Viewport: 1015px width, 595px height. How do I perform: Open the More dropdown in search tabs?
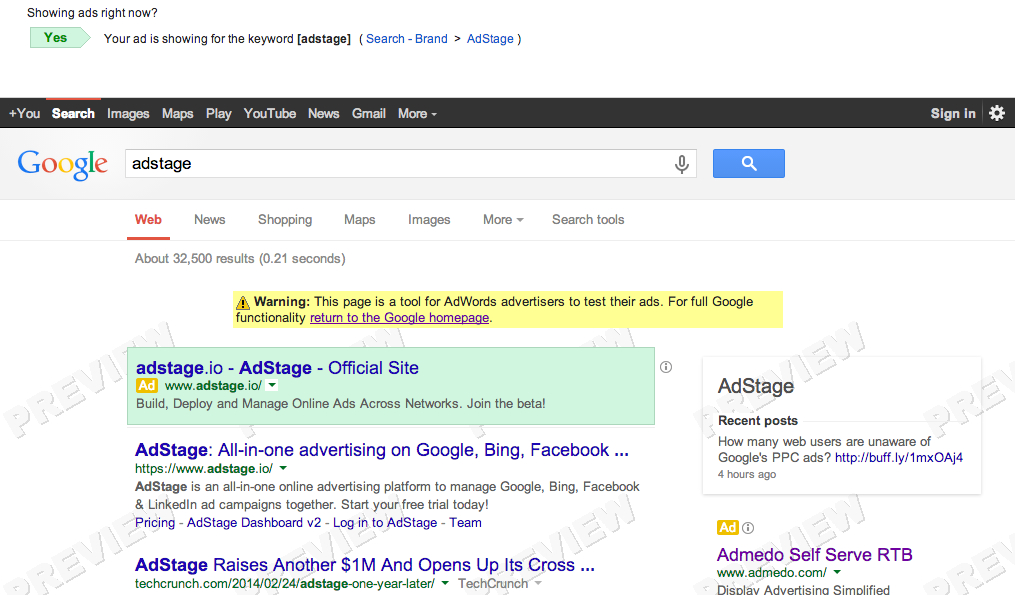(x=503, y=220)
